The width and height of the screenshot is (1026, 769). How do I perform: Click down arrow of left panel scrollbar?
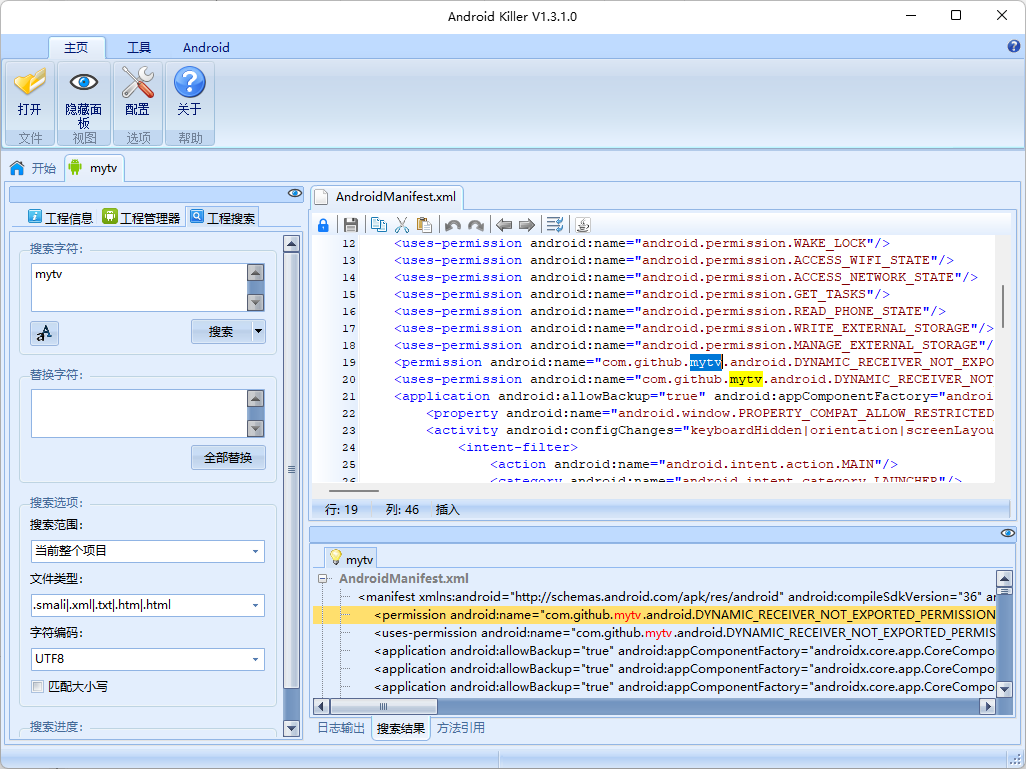click(292, 728)
